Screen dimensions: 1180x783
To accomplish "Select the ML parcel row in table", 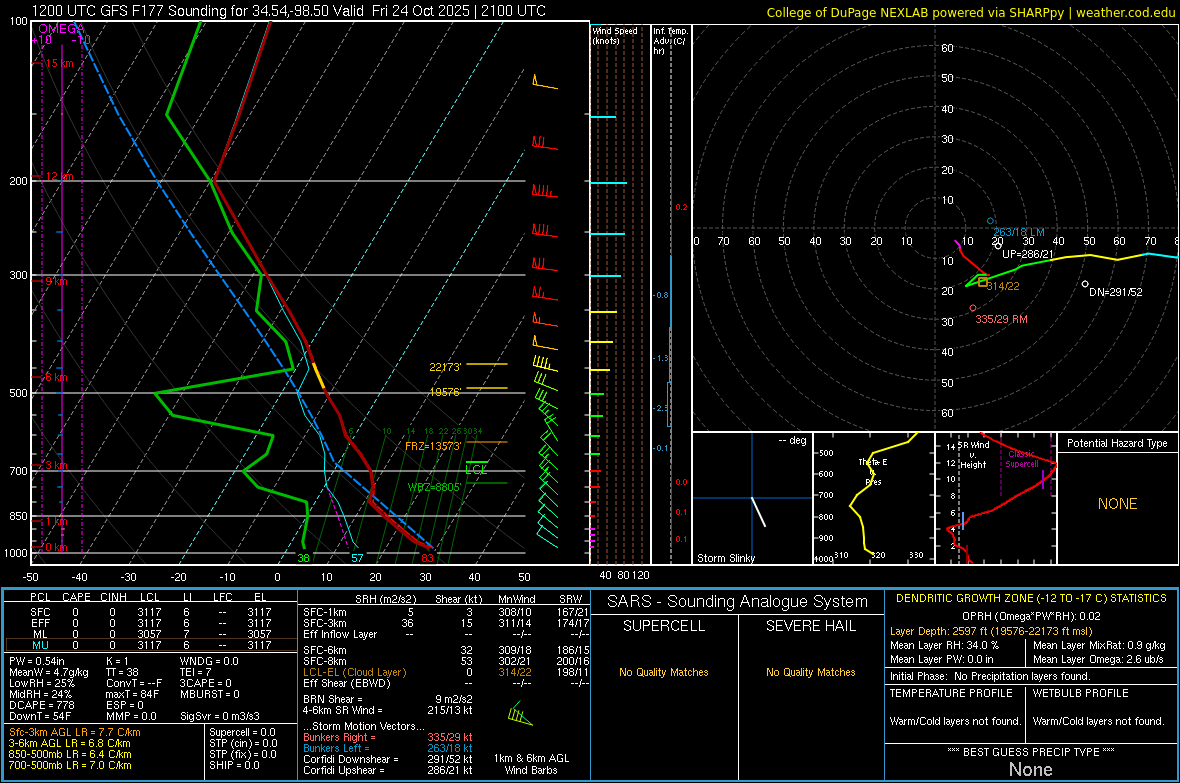I will tap(149, 634).
